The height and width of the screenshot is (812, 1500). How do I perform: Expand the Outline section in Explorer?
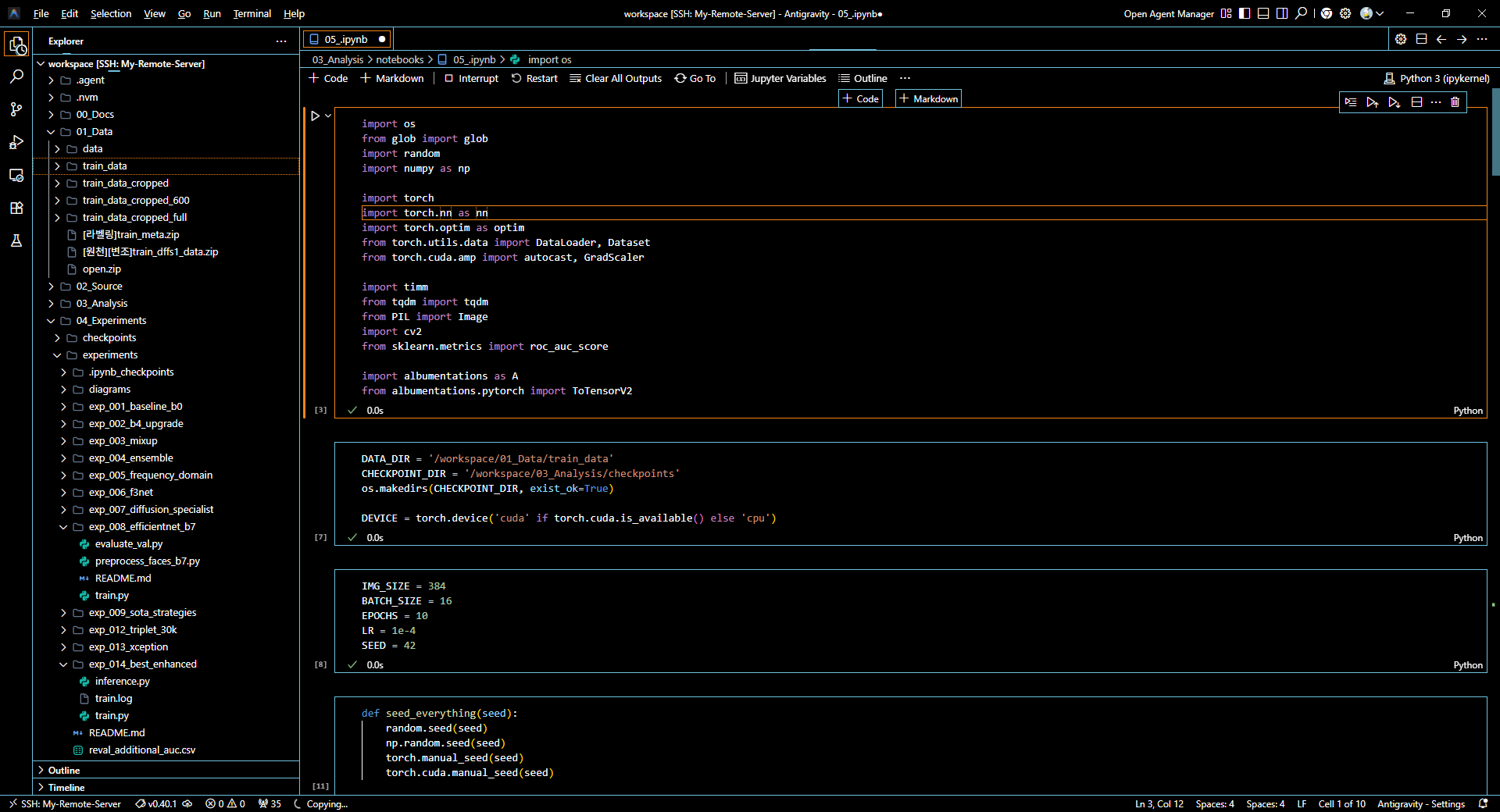[64, 770]
